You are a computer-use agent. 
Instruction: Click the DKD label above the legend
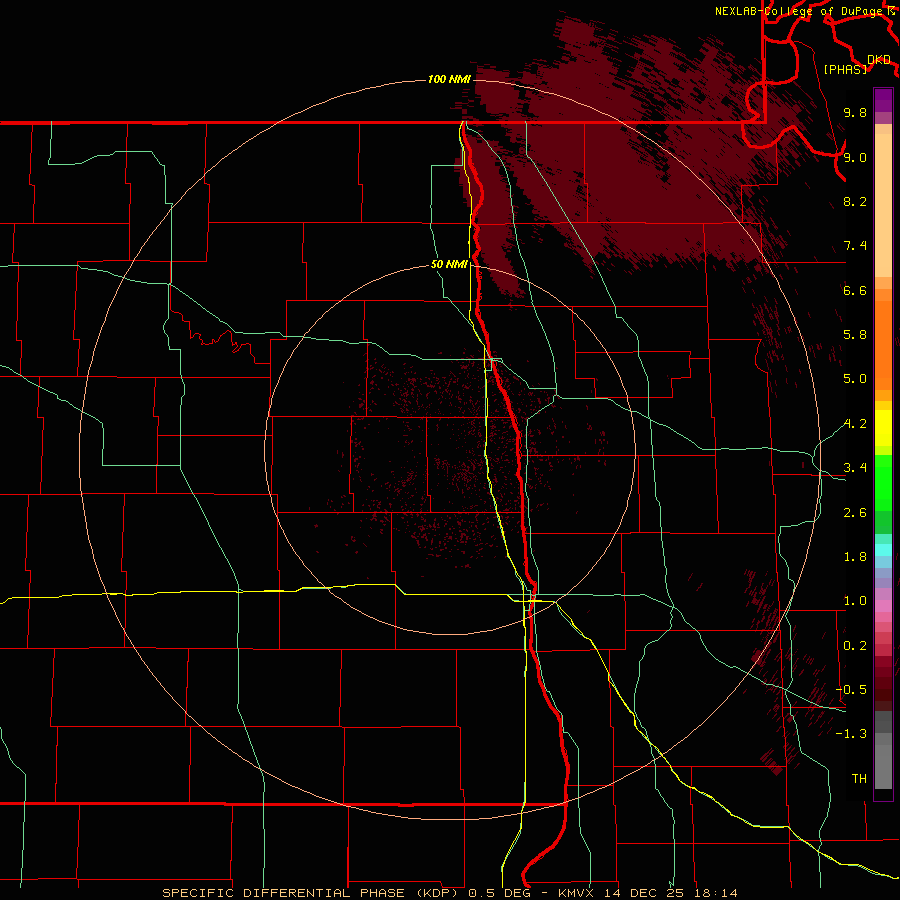(879, 60)
